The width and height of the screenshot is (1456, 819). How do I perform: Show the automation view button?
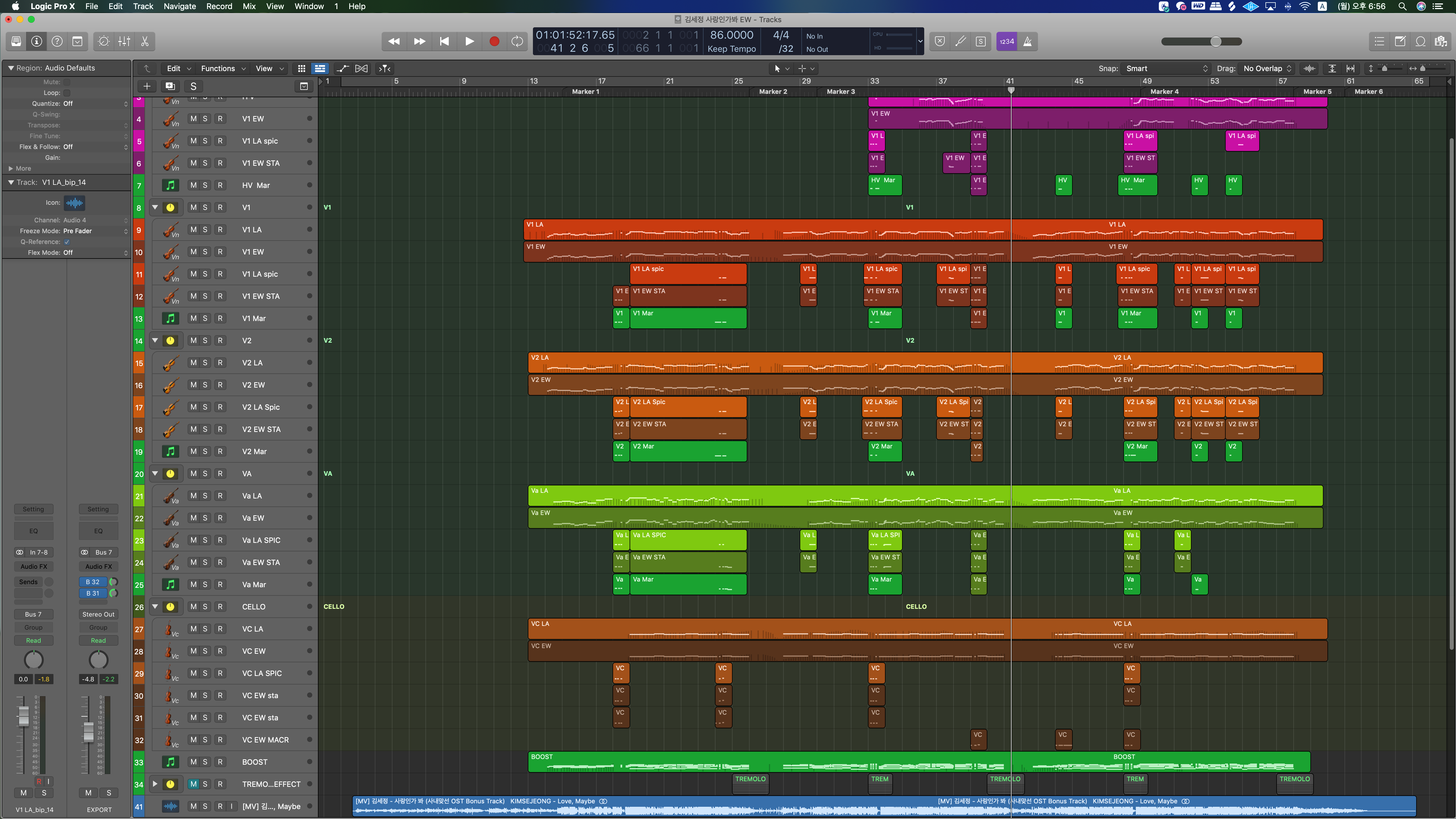click(342, 68)
